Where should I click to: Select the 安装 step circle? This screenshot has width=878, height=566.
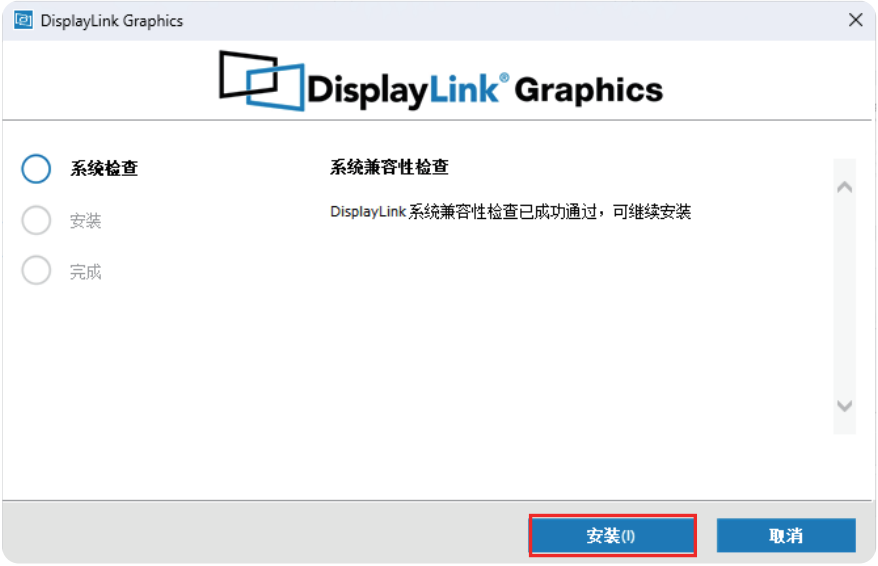[x=36, y=220]
